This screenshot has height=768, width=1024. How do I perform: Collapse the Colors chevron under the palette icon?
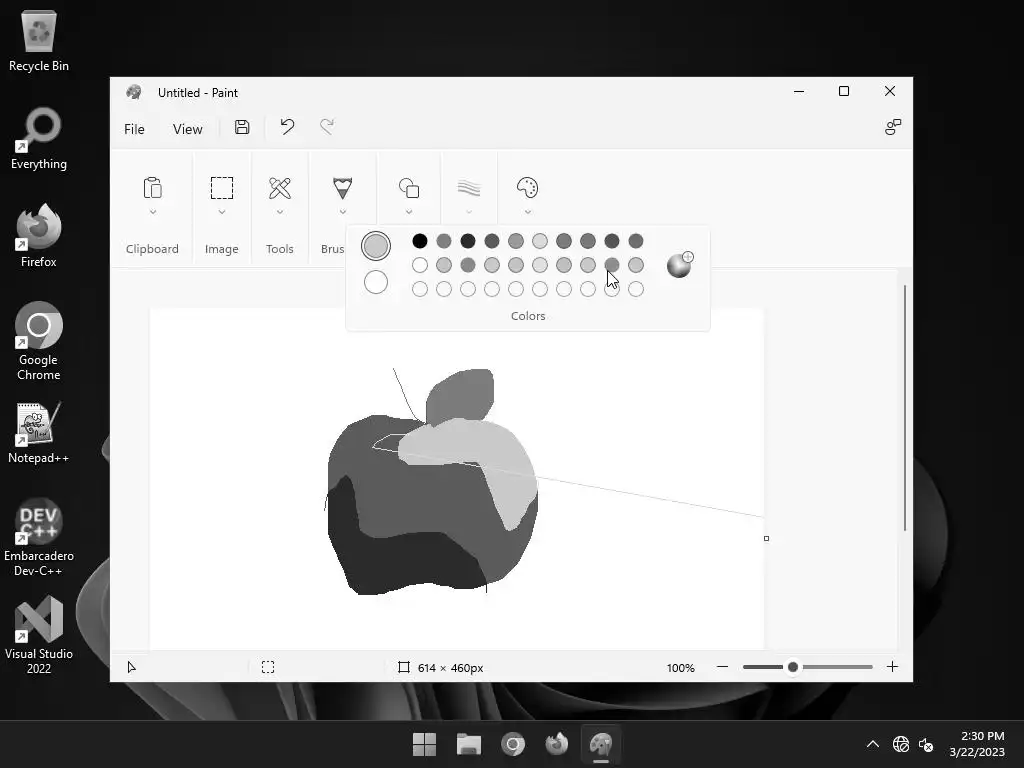[528, 212]
